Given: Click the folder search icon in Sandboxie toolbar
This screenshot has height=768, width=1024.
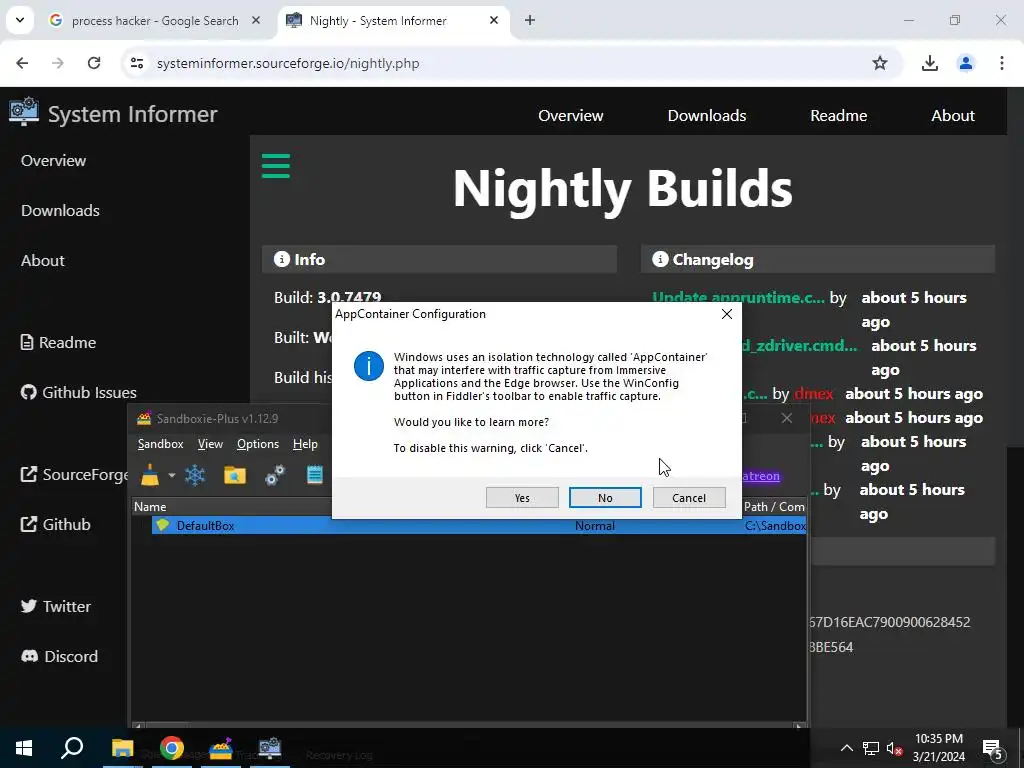Looking at the screenshot, I should [x=234, y=475].
